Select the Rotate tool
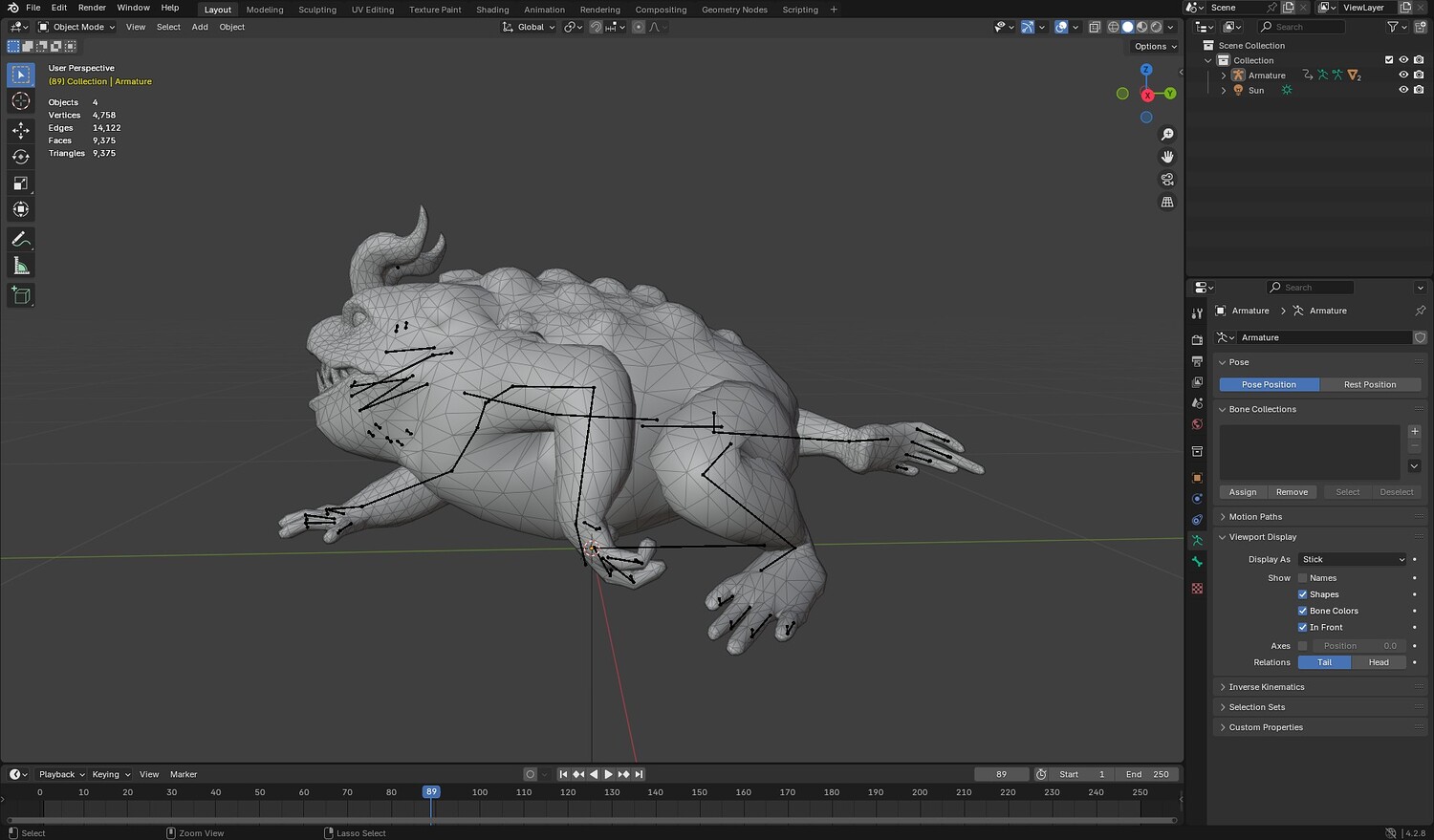The image size is (1434, 840). pyautogui.click(x=21, y=157)
